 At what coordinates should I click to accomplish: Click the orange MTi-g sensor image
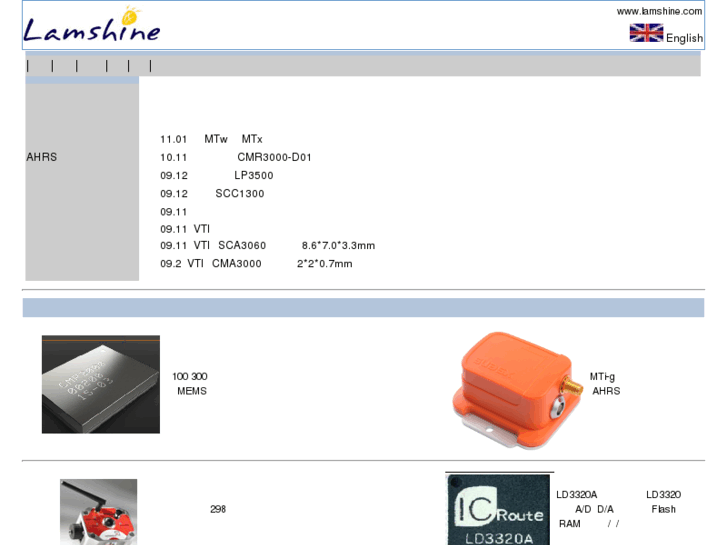pos(518,390)
